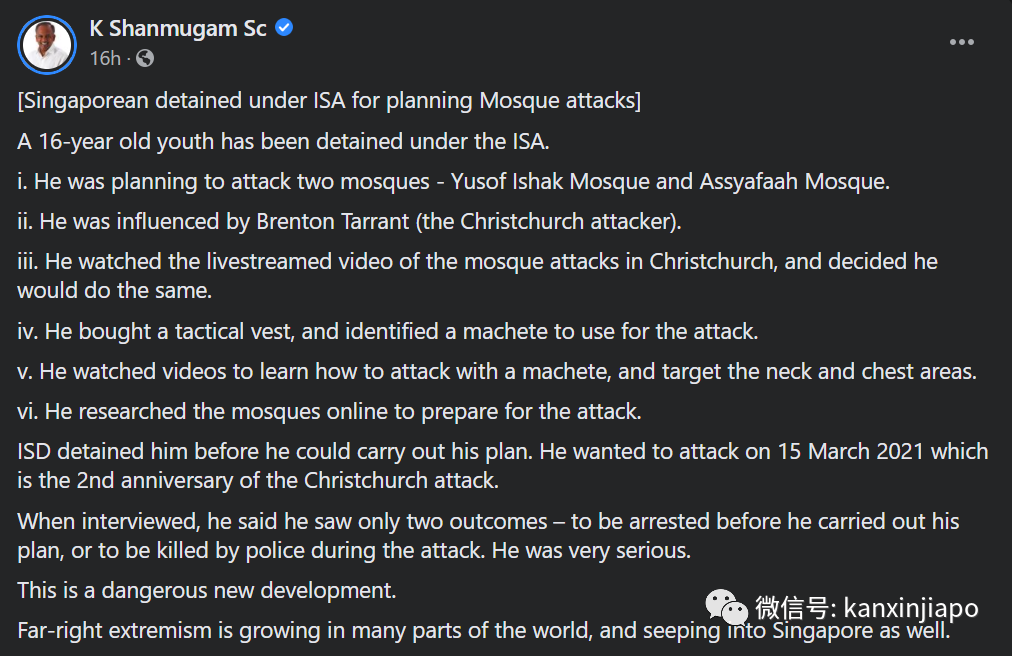Click the kanxinjiapo watermark text
Screen dimensions: 1012x656
click(910, 608)
